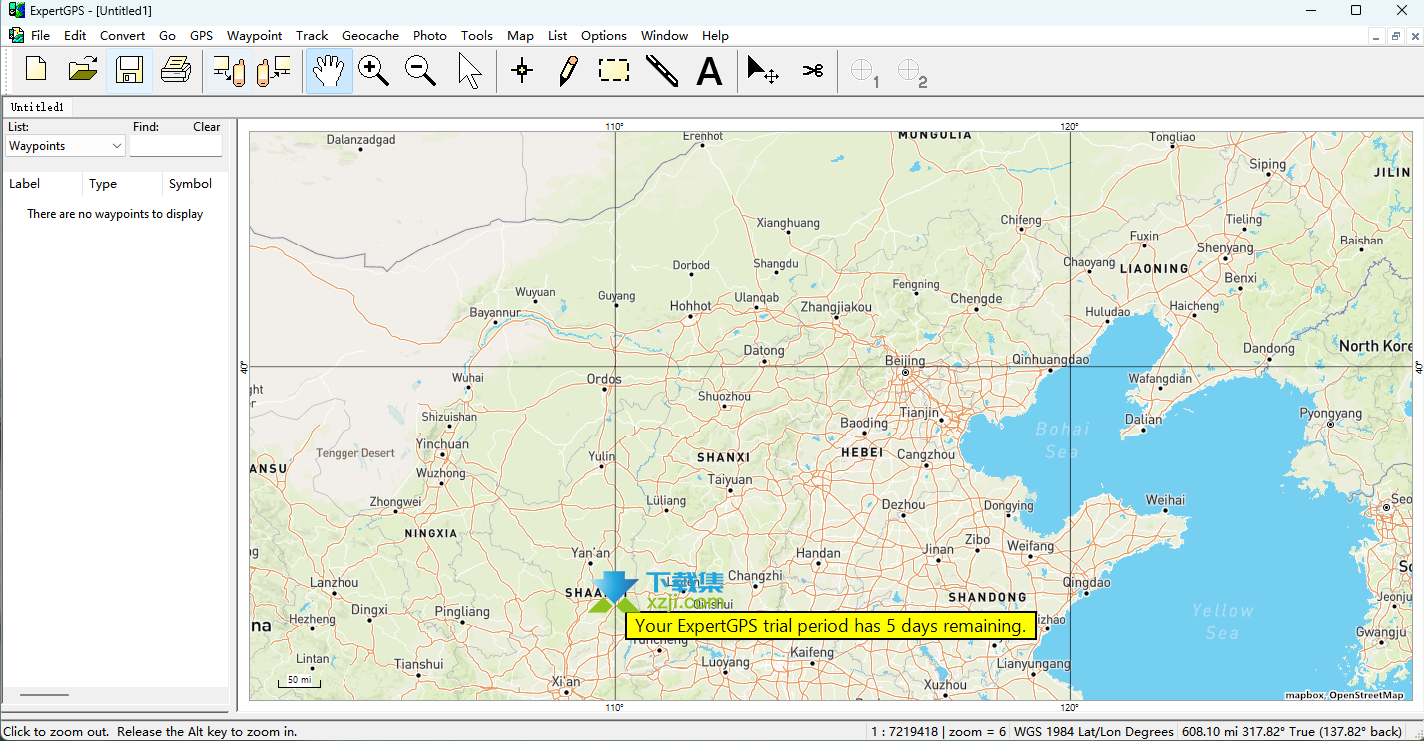The width and height of the screenshot is (1424, 741).
Task: Select the Pan hand tool
Action: 329,70
